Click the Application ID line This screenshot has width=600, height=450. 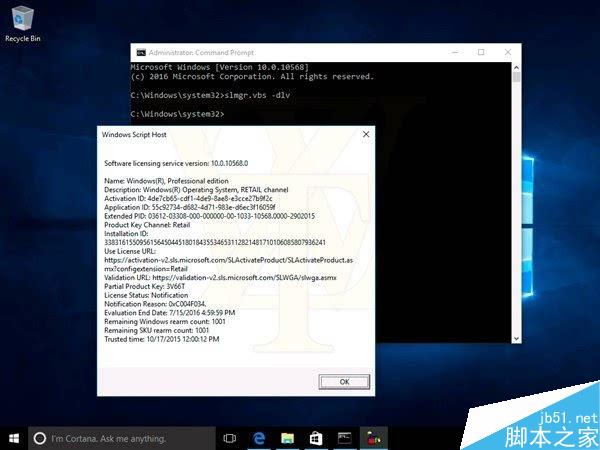[190, 207]
